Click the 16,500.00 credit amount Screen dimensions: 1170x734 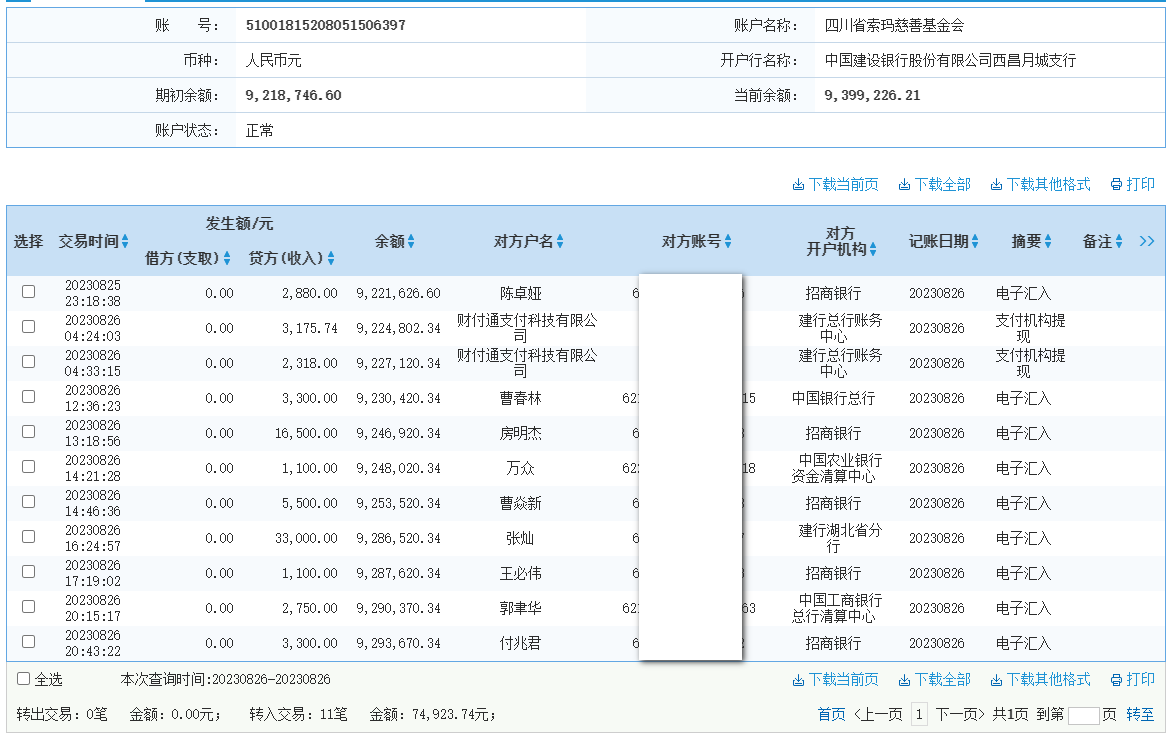click(306, 433)
